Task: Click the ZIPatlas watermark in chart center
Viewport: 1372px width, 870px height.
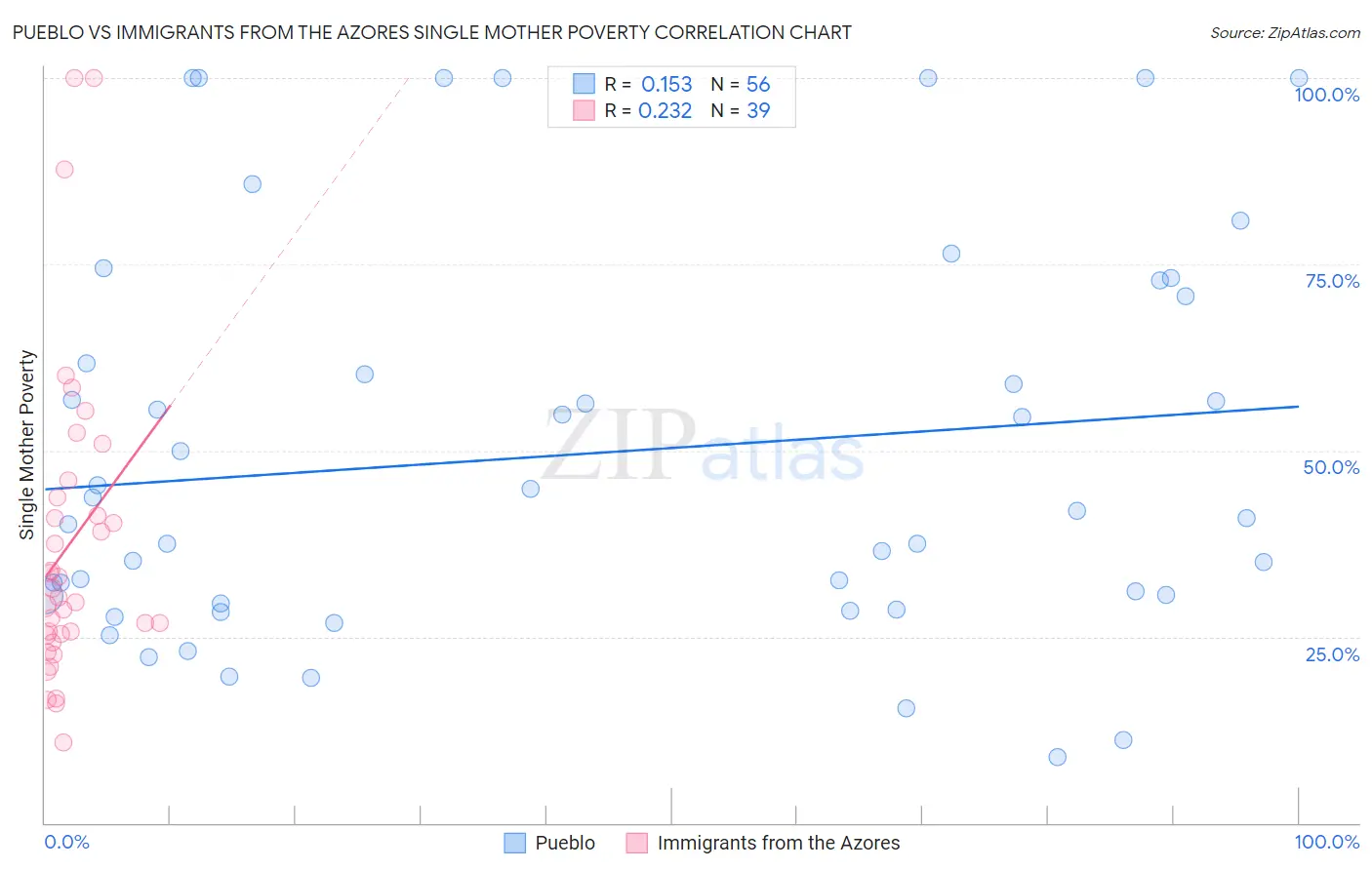Action: tap(703, 447)
